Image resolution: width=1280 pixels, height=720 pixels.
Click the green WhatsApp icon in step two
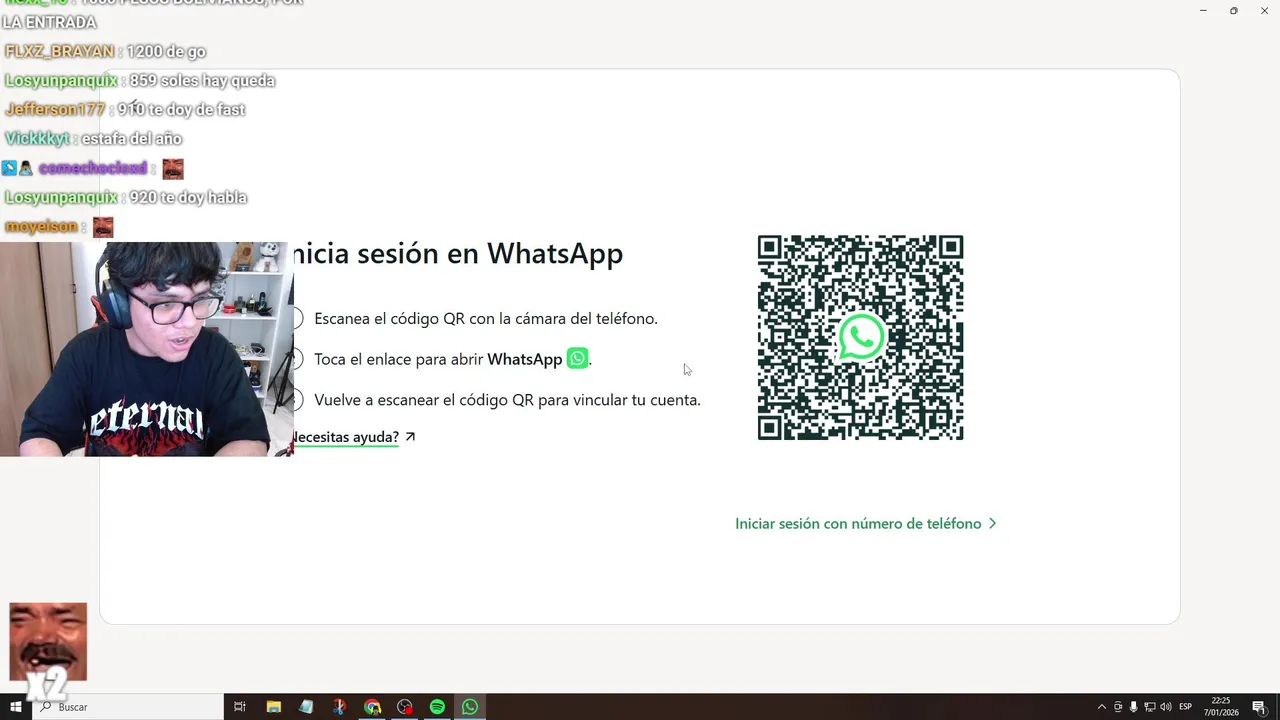(577, 358)
